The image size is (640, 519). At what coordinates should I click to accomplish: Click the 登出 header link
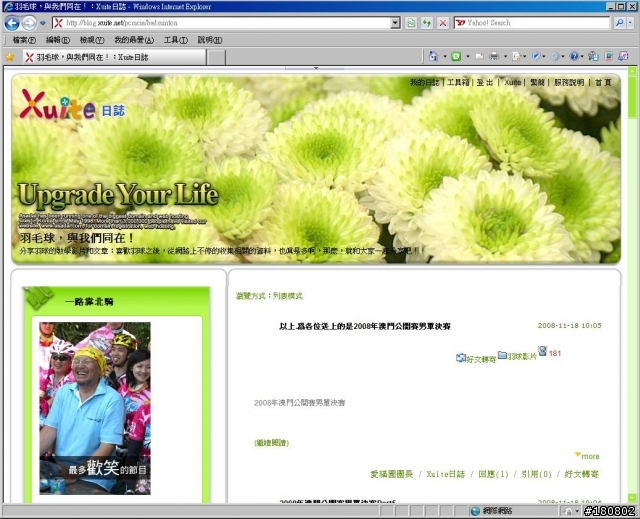(x=485, y=83)
